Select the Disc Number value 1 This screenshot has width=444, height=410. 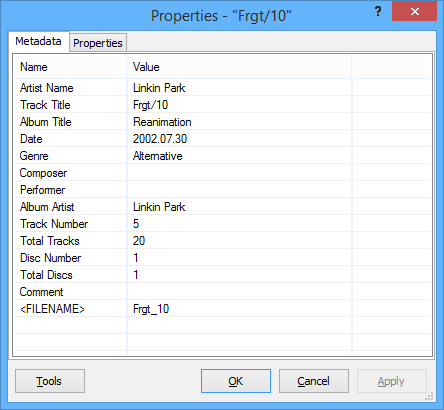[x=136, y=258]
